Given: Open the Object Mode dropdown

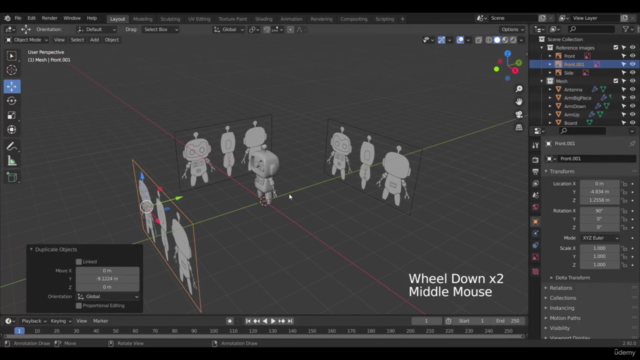Looking at the screenshot, I should [x=27, y=40].
